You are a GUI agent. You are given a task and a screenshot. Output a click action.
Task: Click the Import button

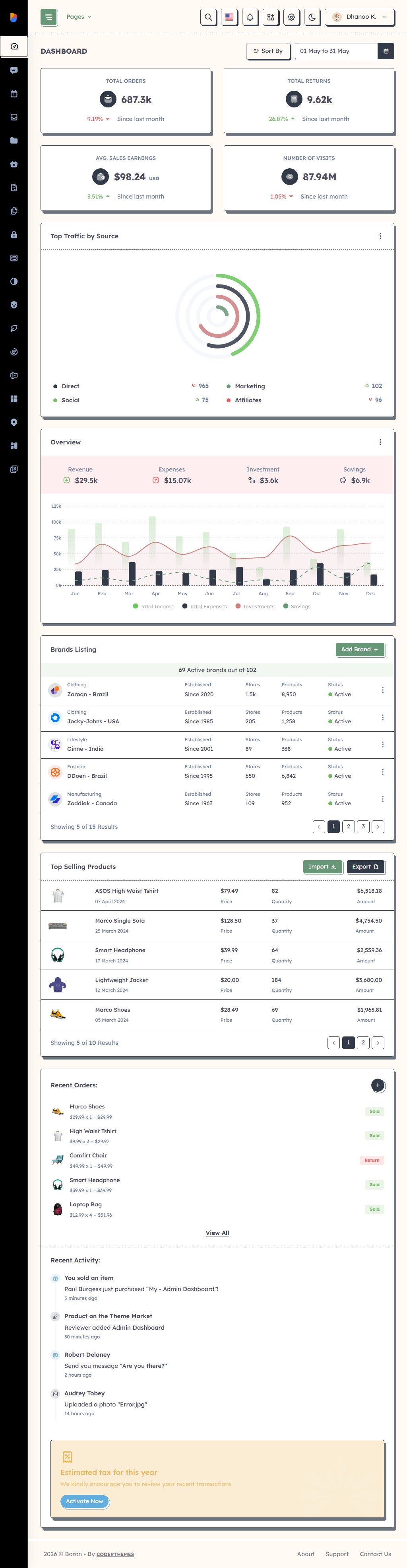[x=322, y=867]
